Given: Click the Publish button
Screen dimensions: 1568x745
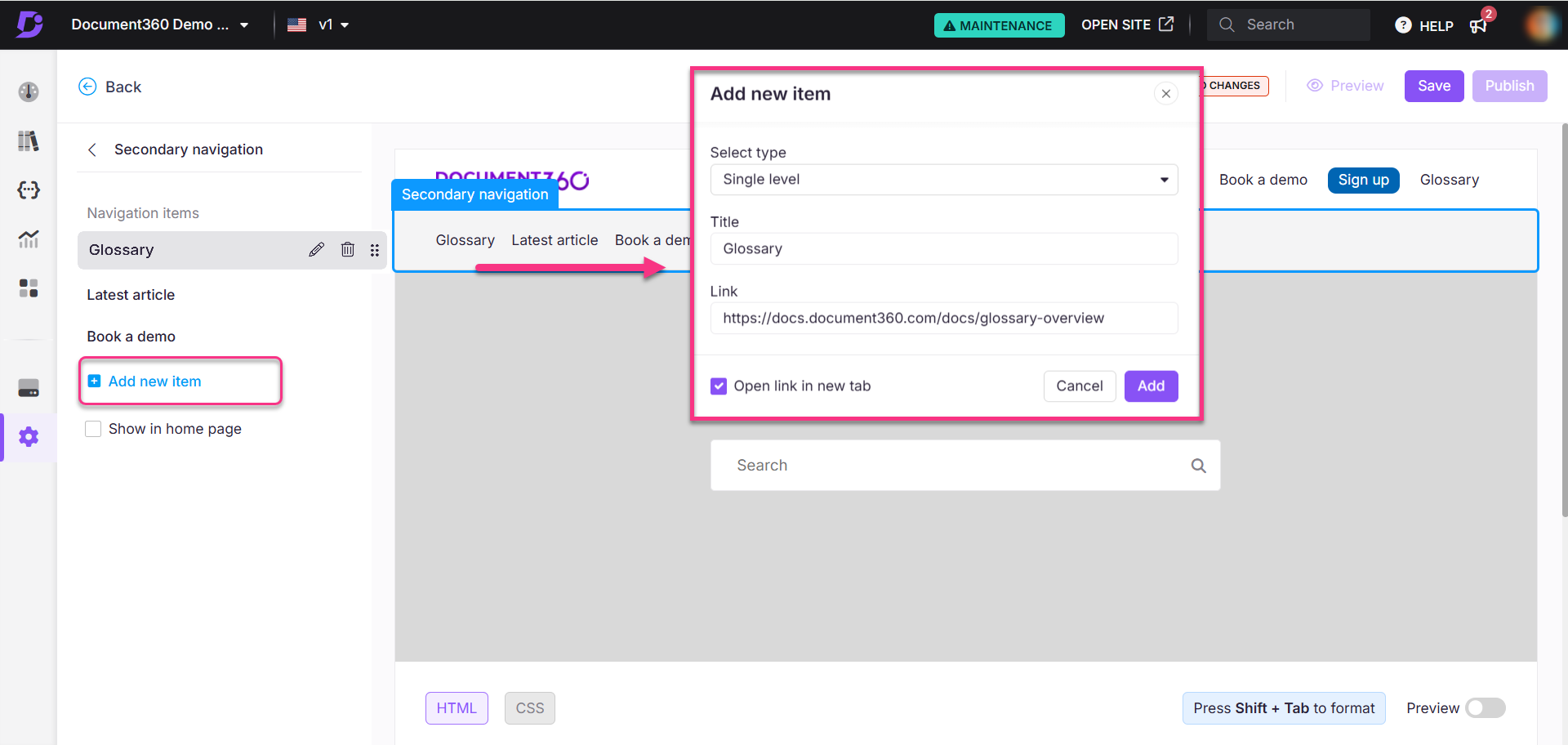Looking at the screenshot, I should (1510, 86).
